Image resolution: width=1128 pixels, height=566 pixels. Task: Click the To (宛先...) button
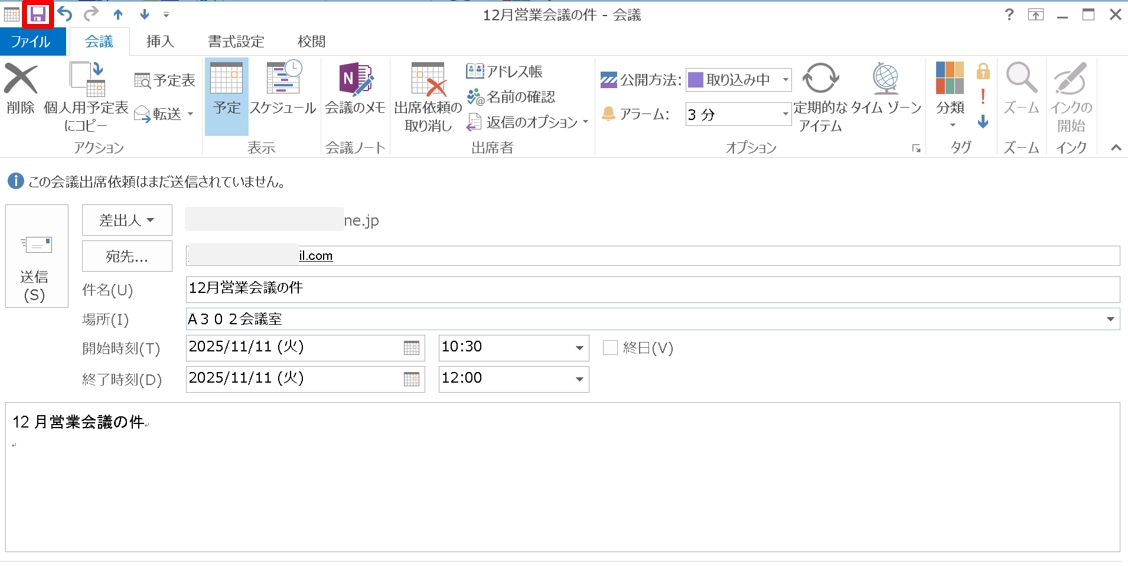(127, 256)
